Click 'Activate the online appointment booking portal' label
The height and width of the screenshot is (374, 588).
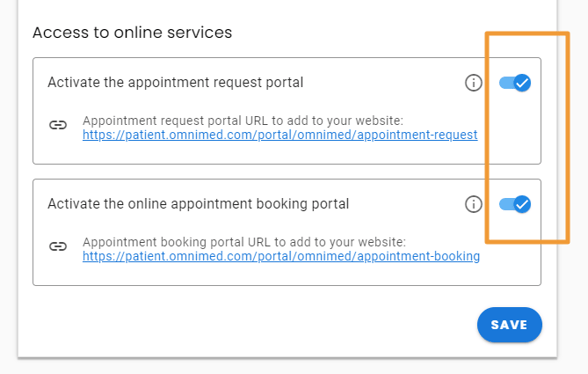pyautogui.click(x=198, y=204)
